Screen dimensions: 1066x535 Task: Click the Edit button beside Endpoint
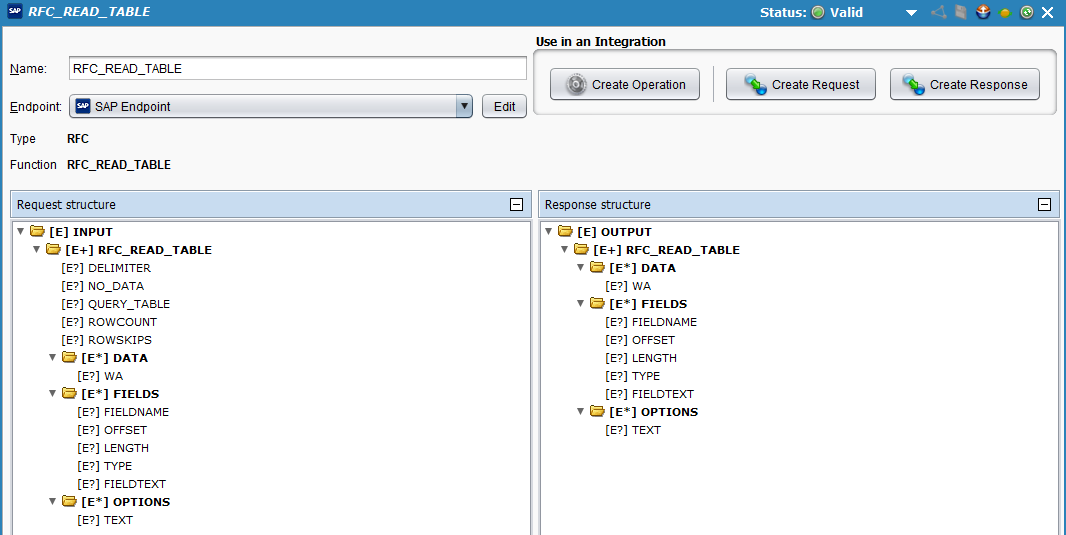tap(504, 107)
